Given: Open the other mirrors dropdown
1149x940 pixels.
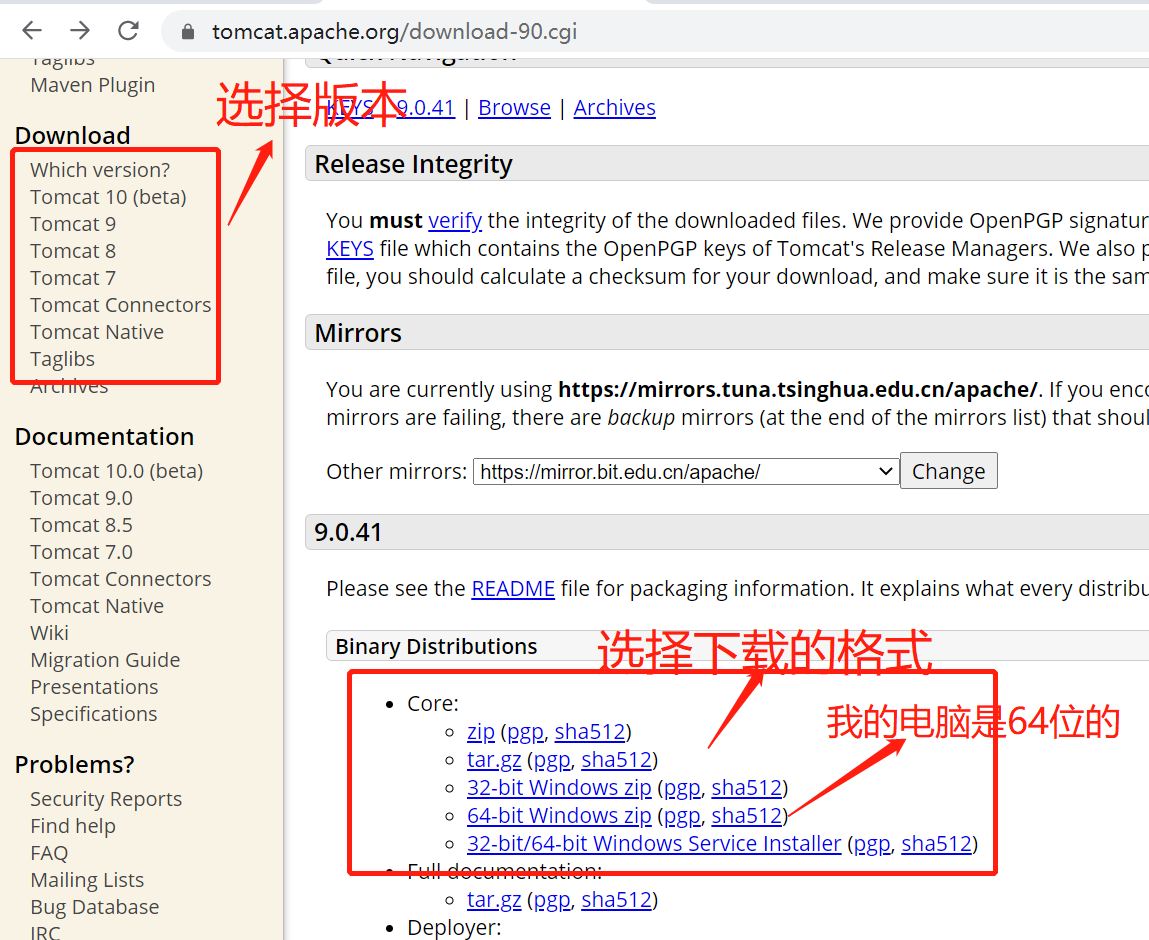Looking at the screenshot, I should pos(686,472).
